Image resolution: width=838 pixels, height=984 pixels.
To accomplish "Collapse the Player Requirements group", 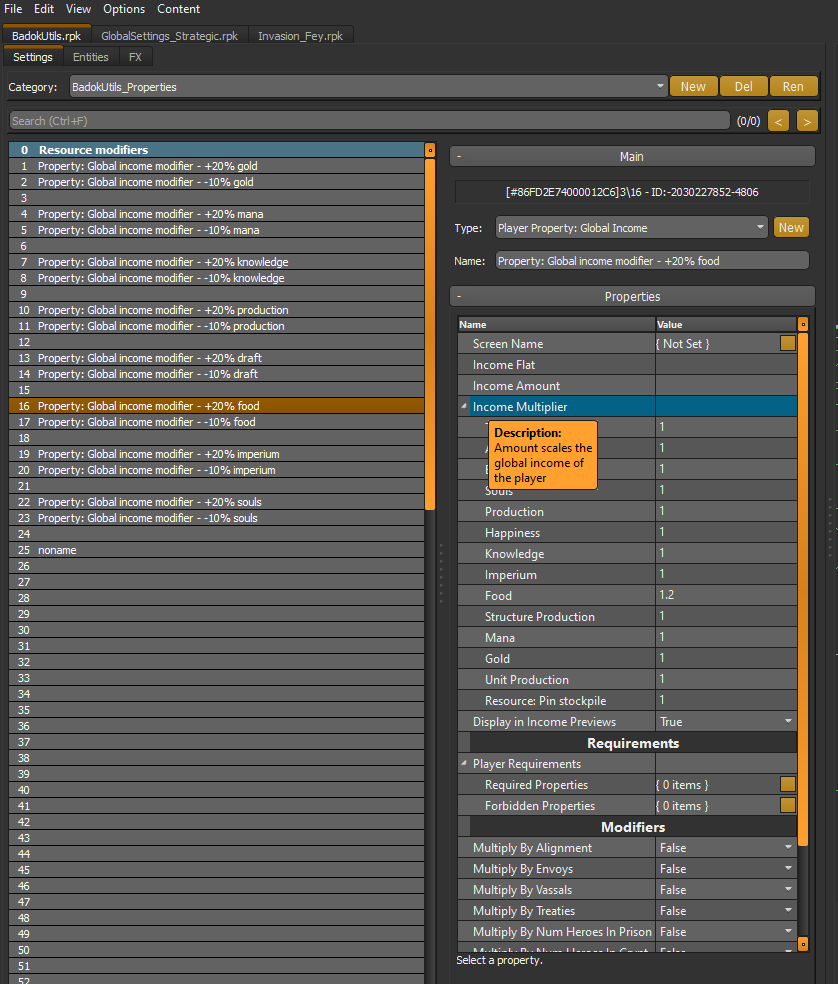I will point(463,763).
